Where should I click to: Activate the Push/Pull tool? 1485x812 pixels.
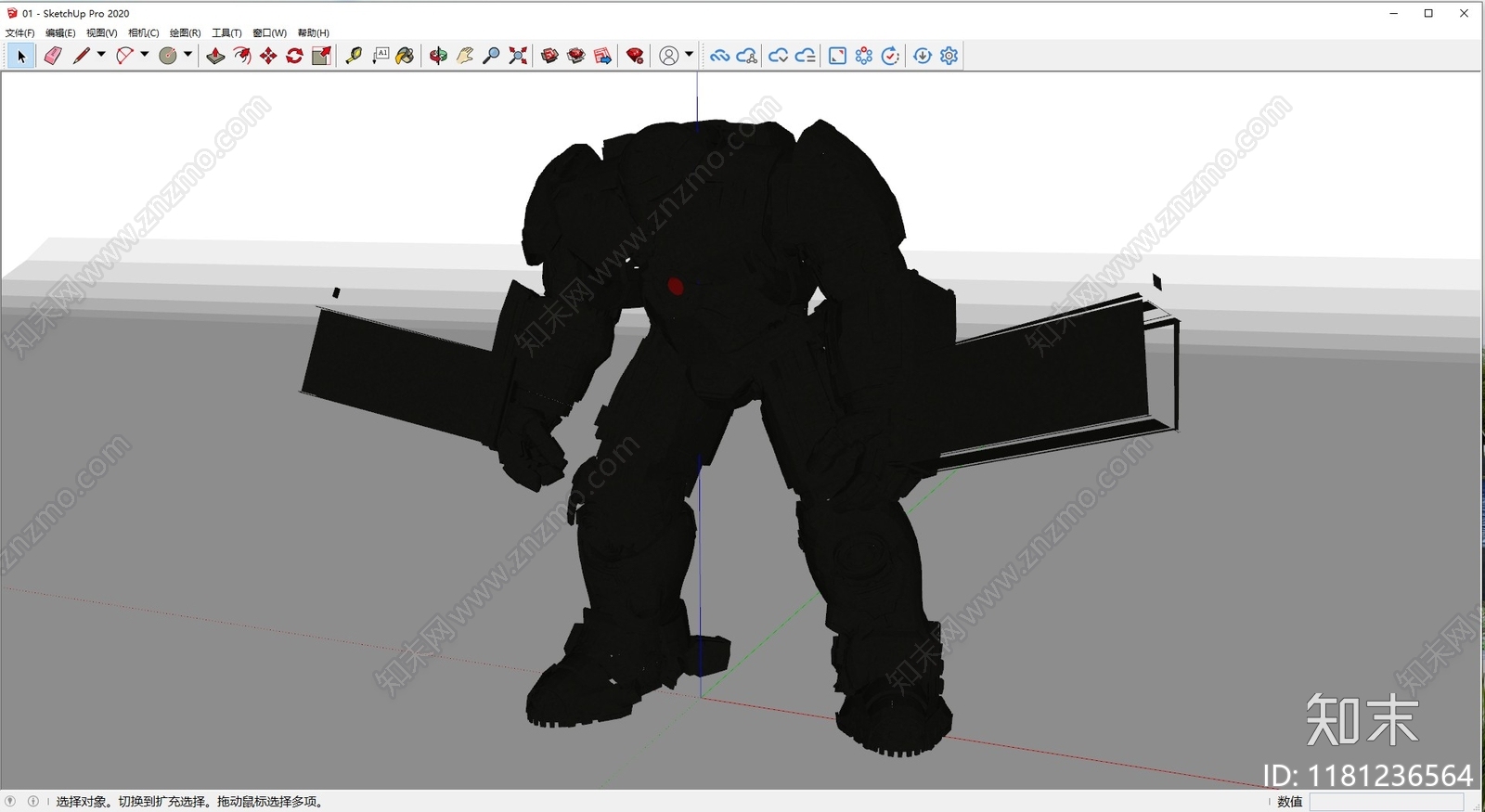[x=215, y=56]
